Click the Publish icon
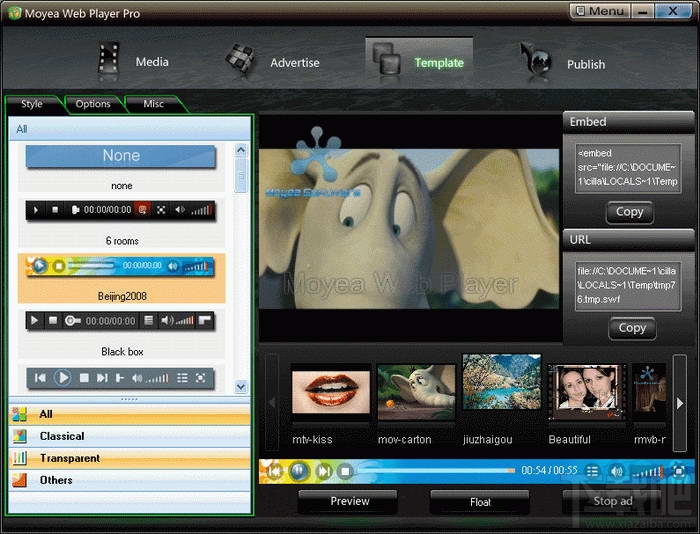This screenshot has height=534, width=700. pos(536,59)
